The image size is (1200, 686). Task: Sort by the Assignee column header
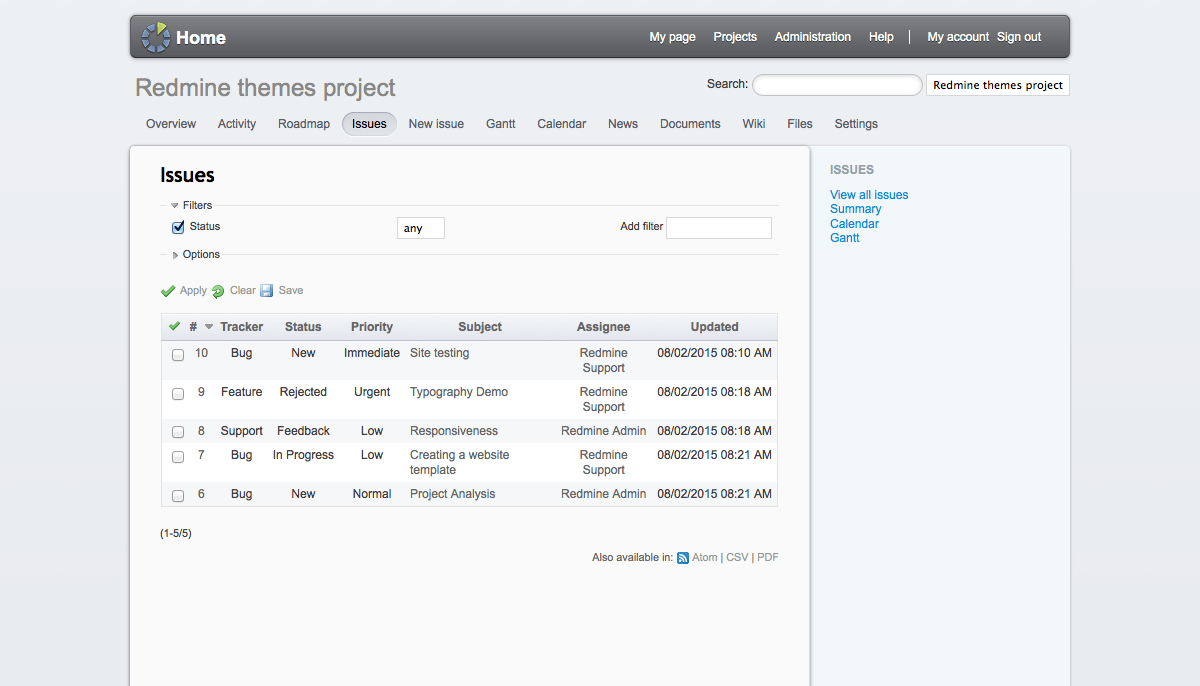coord(604,327)
